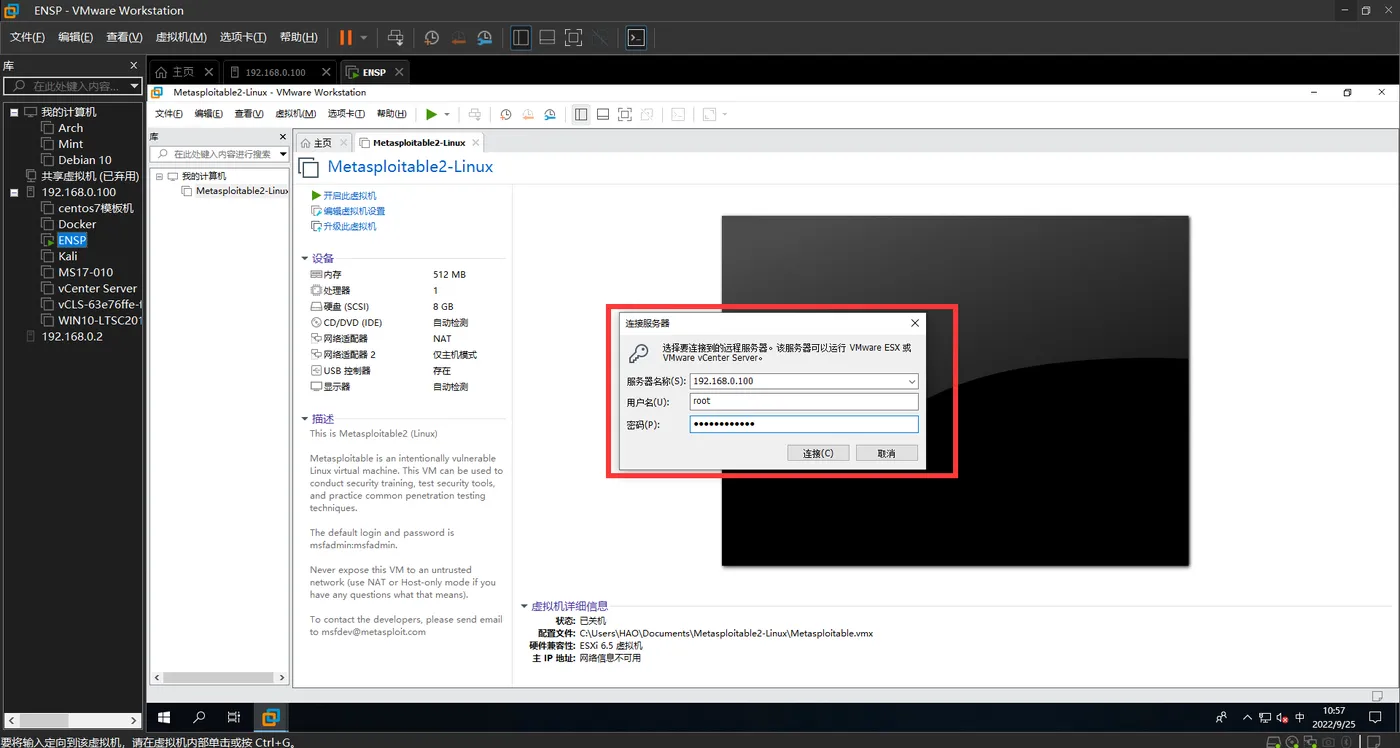Collapse the 描述 section
Image resolution: width=1400 pixels, height=748 pixels.
click(305, 419)
